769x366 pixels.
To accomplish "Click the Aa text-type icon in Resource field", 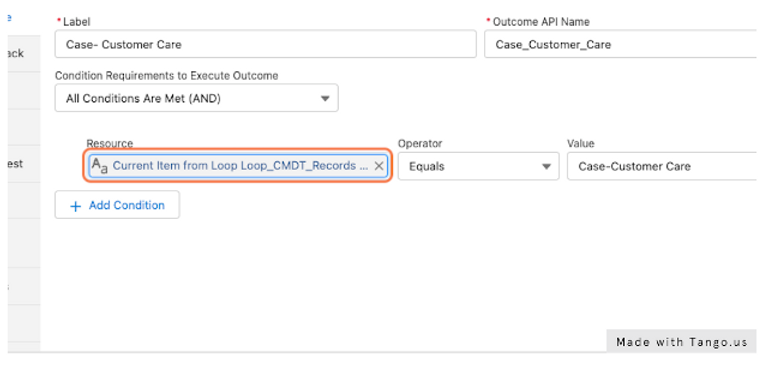I will (100, 166).
